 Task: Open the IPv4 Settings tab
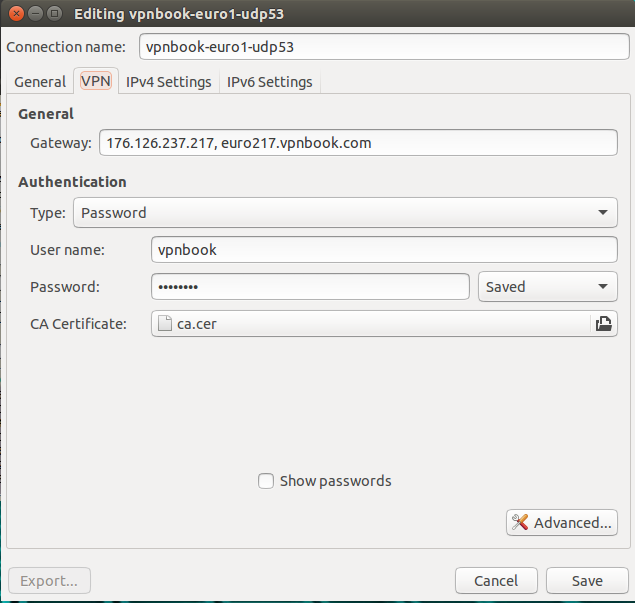[168, 82]
